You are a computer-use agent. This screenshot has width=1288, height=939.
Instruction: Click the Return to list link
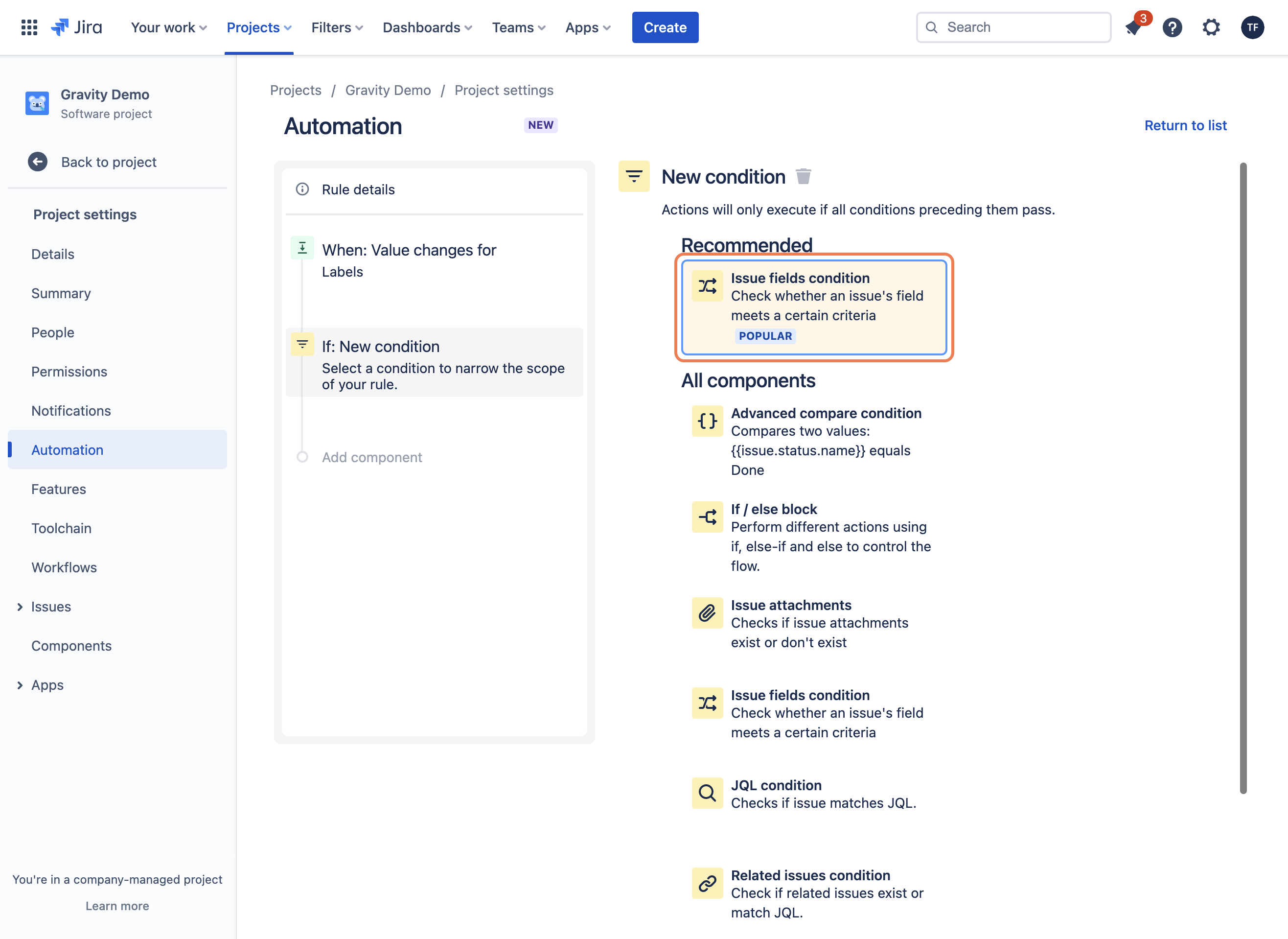tap(1186, 126)
